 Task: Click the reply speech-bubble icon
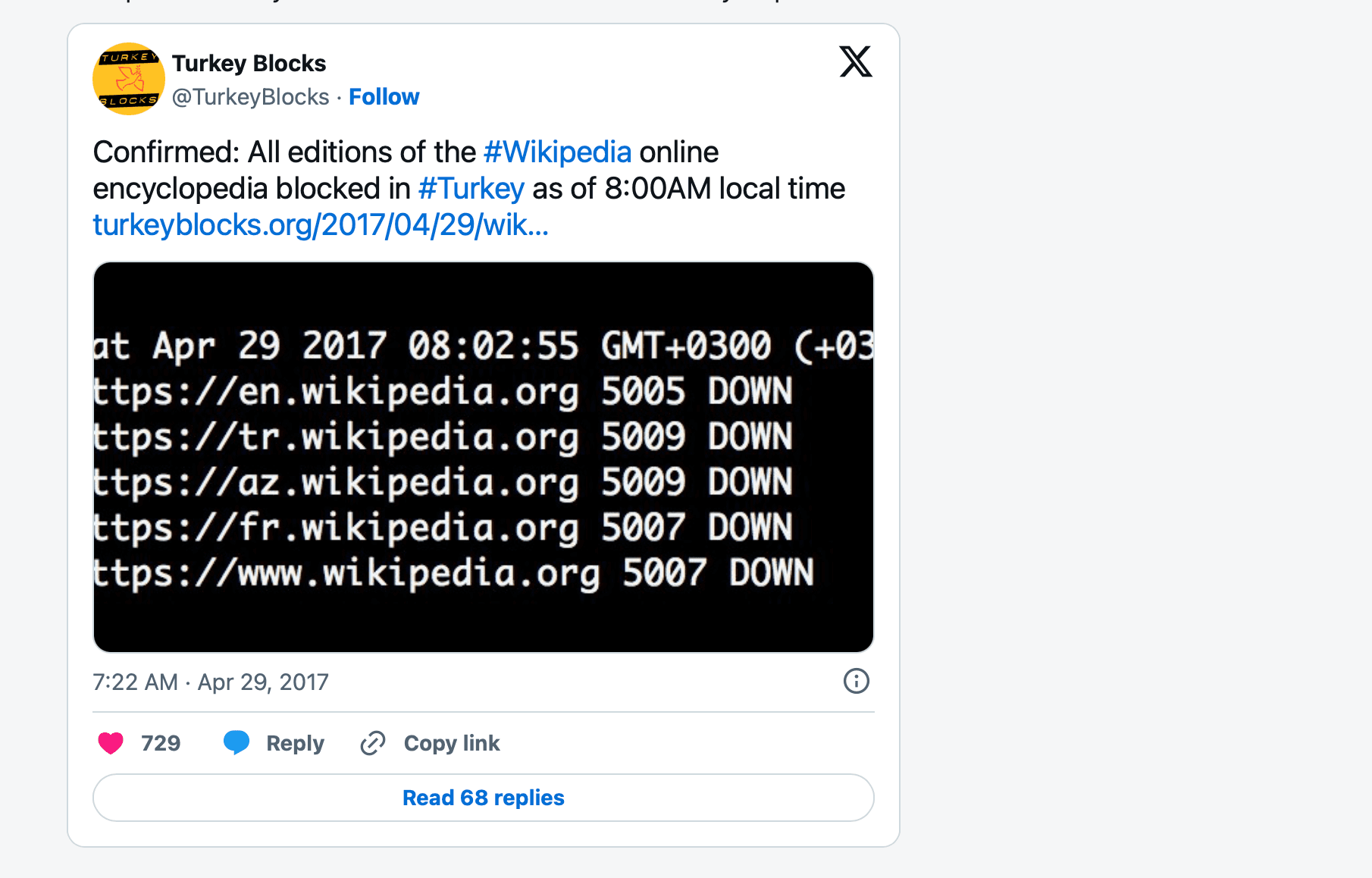coord(236,743)
